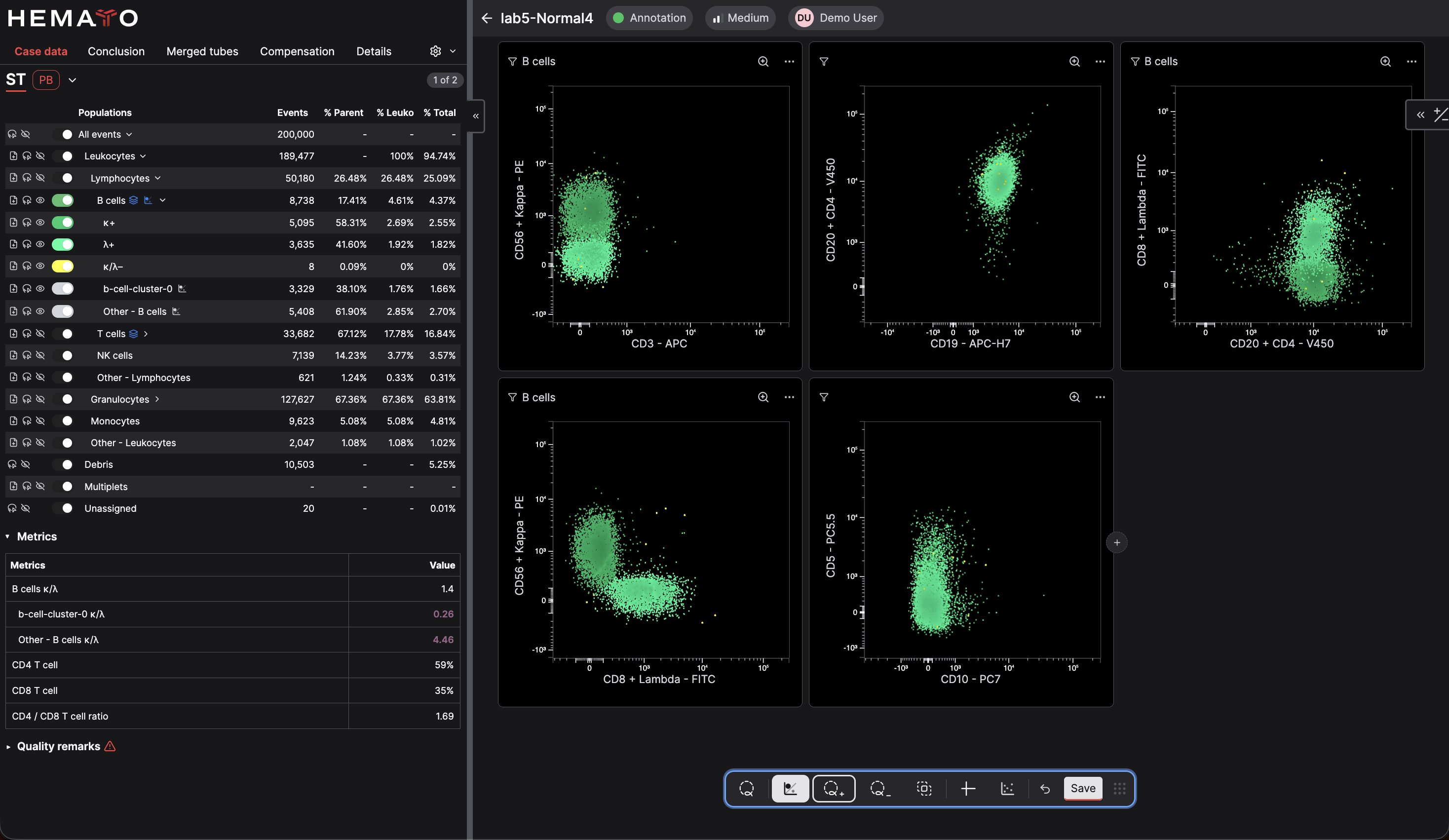
Task: Collapse the All events chevron
Action: pos(129,134)
